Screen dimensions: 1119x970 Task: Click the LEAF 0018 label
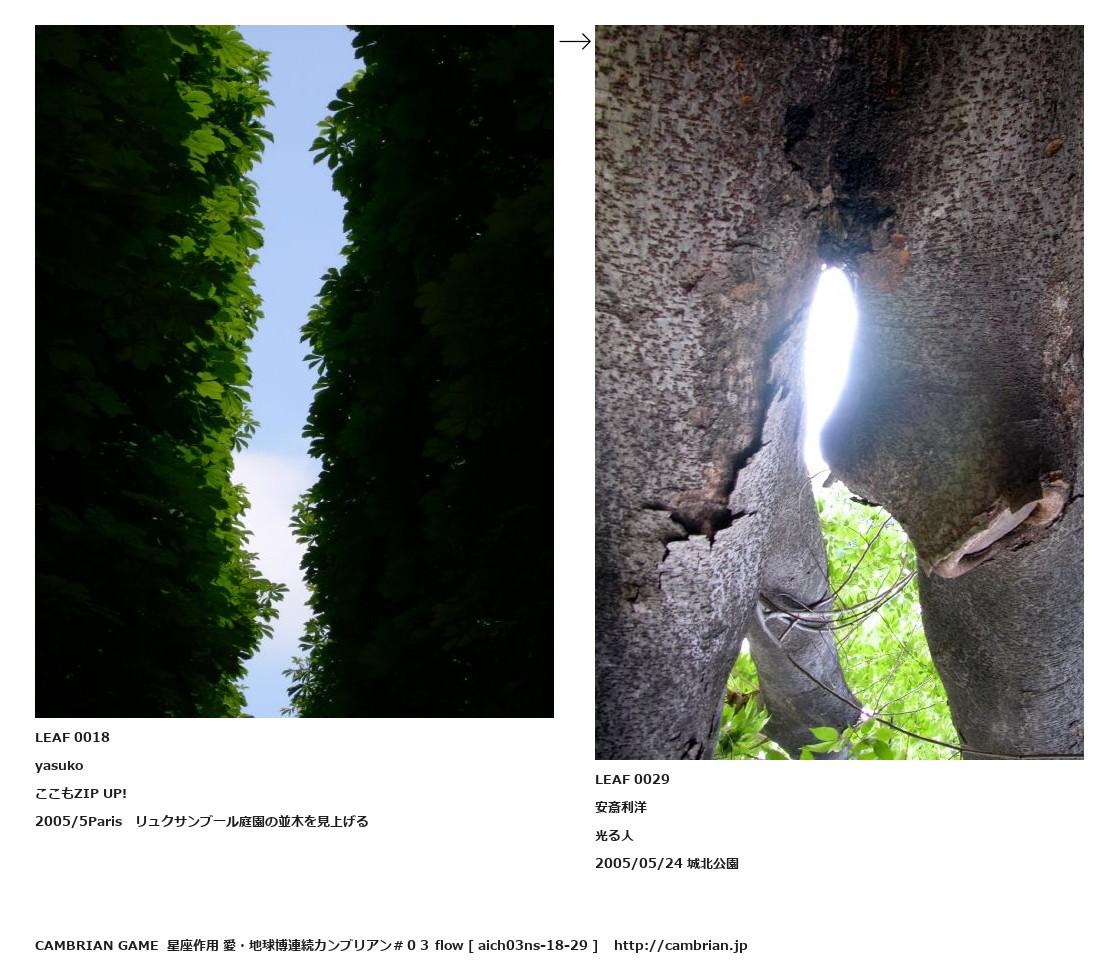[x=72, y=737]
